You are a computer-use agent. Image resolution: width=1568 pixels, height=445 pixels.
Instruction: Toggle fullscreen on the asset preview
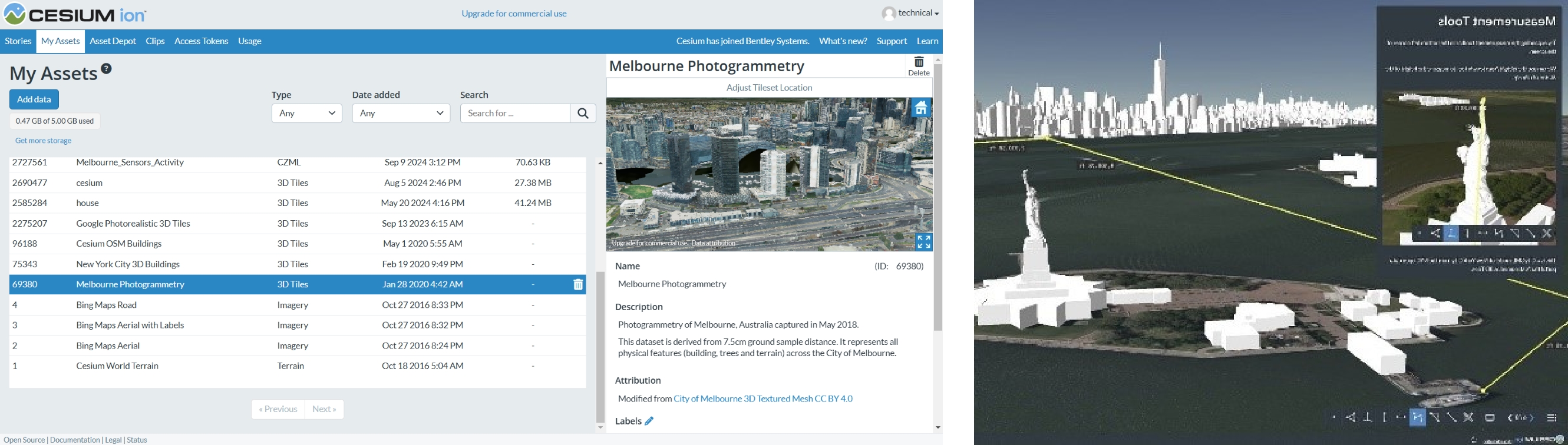point(923,242)
